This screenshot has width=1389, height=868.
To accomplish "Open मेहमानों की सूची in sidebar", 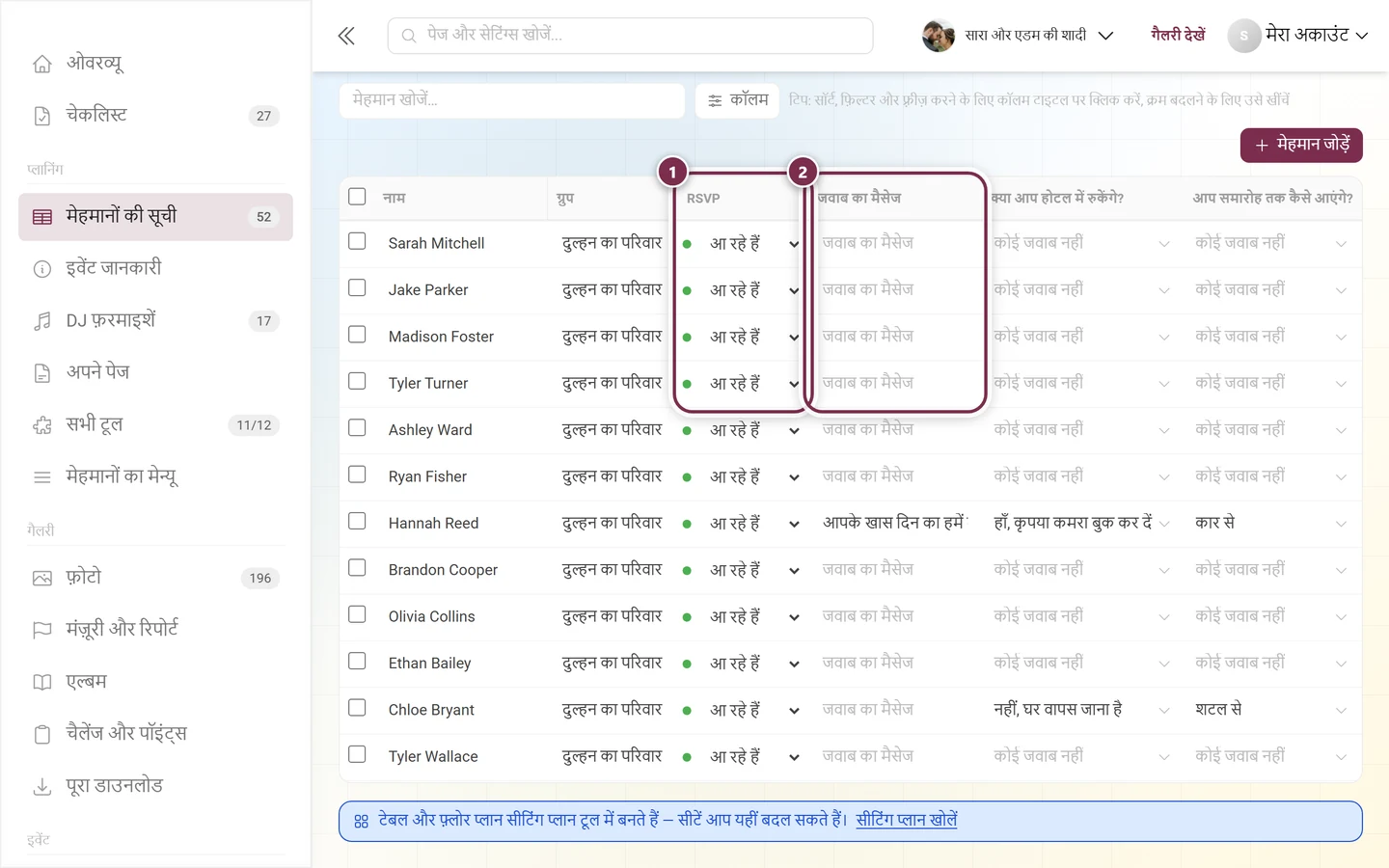I will (x=155, y=217).
